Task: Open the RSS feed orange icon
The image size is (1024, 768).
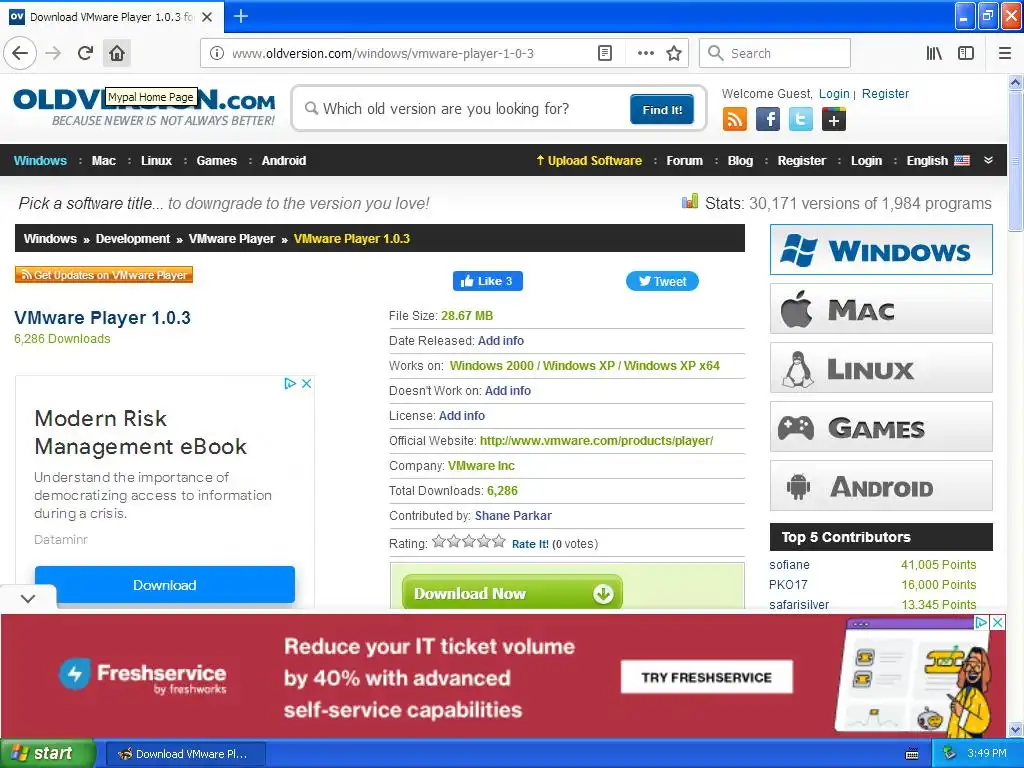Action: pyautogui.click(x=735, y=120)
